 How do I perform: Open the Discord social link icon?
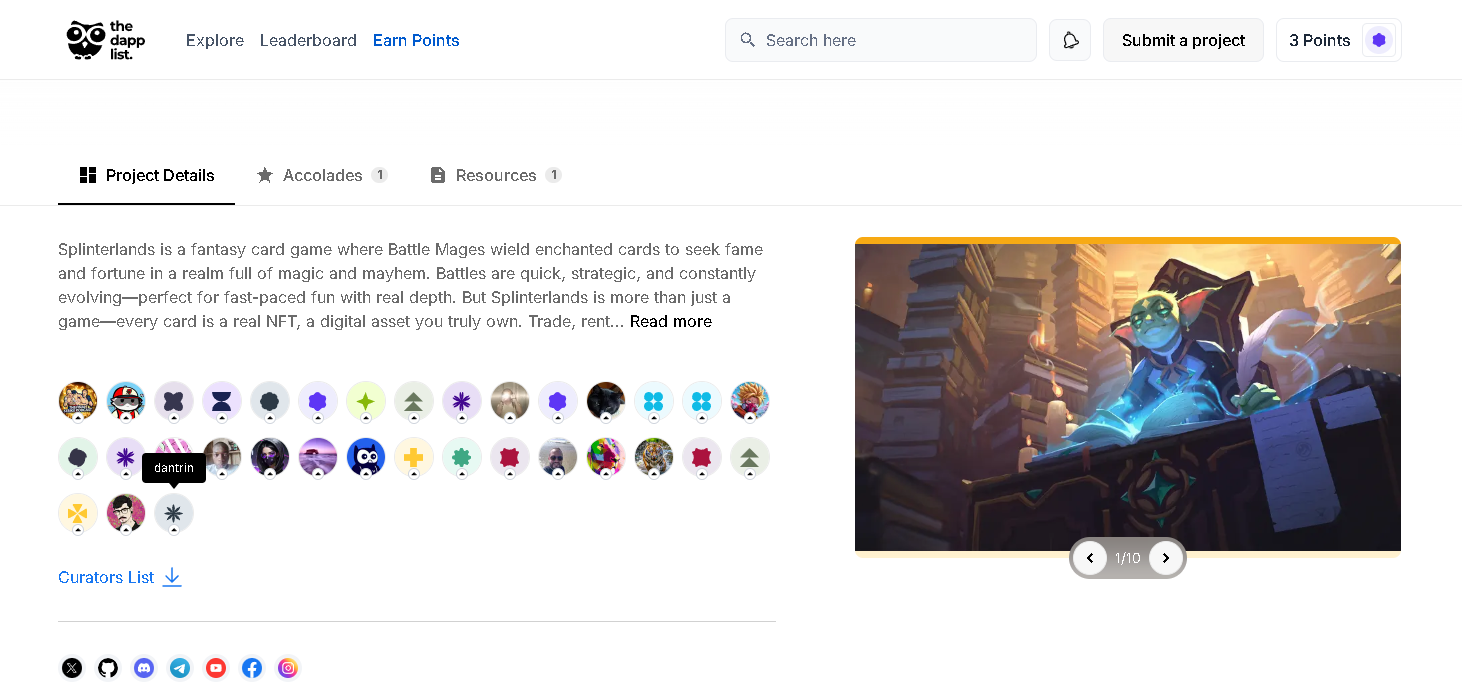tap(144, 668)
